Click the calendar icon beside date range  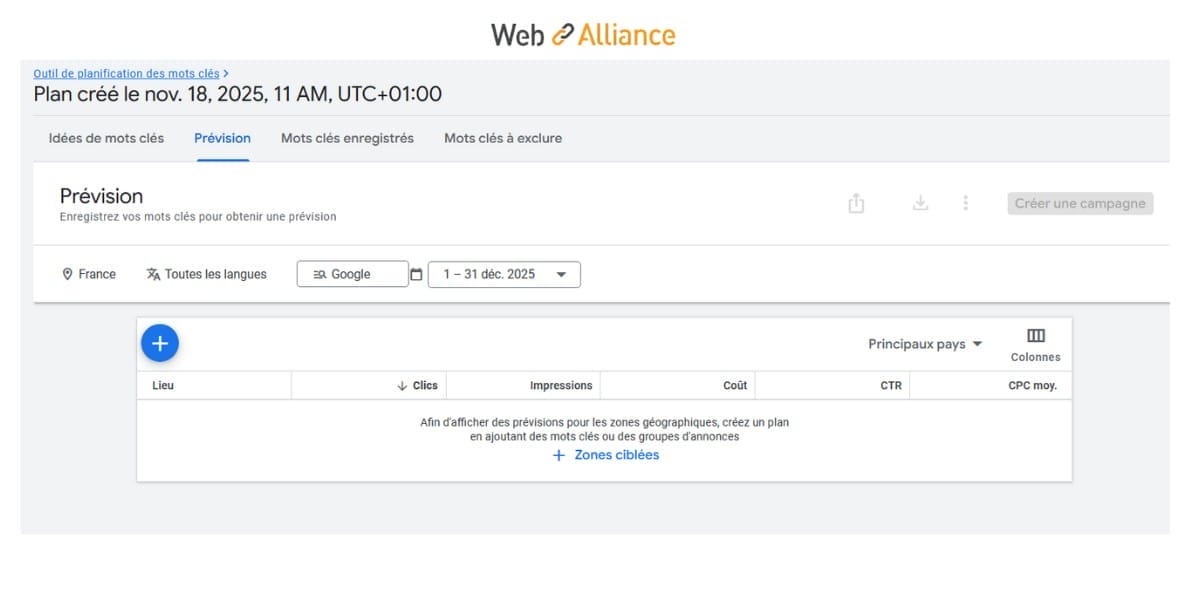pyautogui.click(x=417, y=274)
